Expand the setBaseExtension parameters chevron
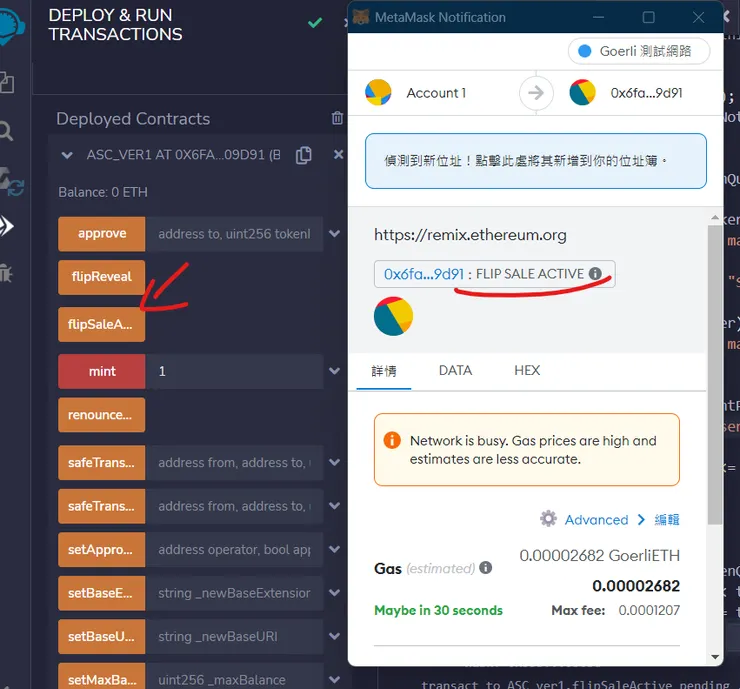 coord(334,593)
